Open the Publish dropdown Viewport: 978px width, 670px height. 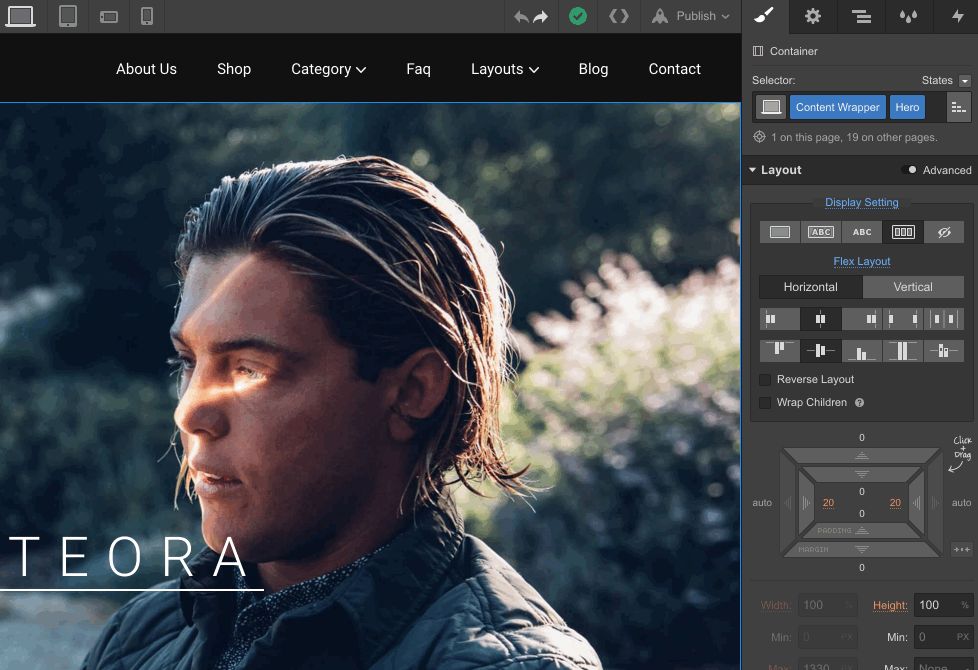(x=692, y=16)
